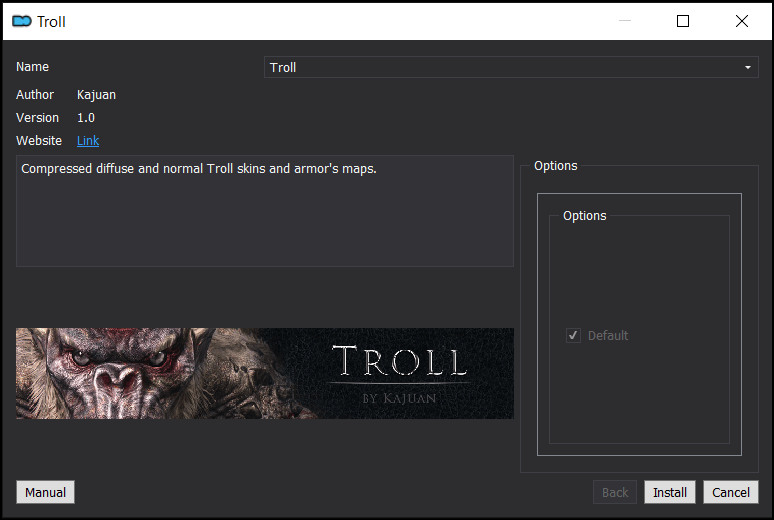Minimize the Troll installer window
This screenshot has height=520, width=774.
point(625,21)
